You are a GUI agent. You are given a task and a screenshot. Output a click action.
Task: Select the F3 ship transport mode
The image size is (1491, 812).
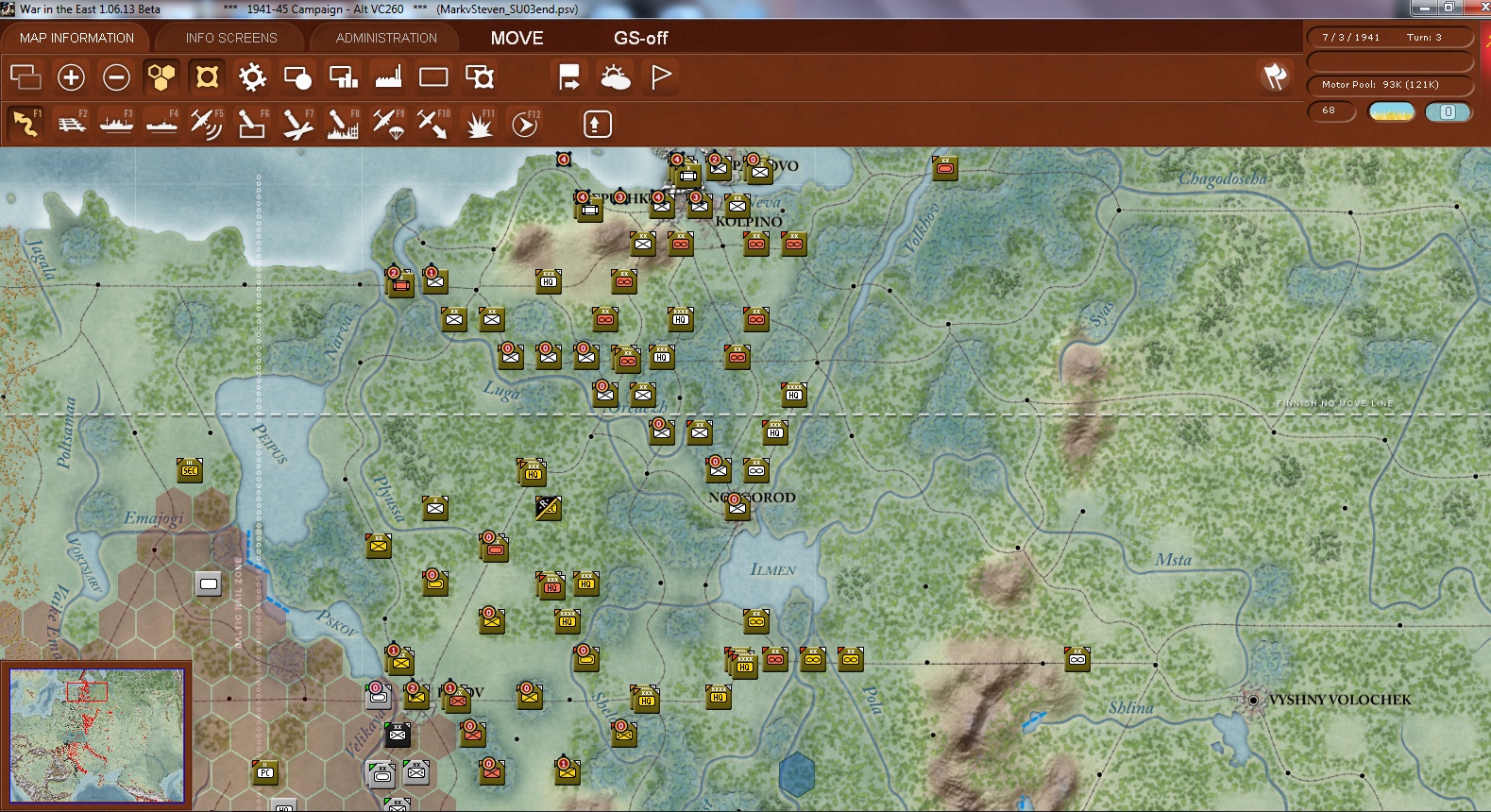(116, 124)
